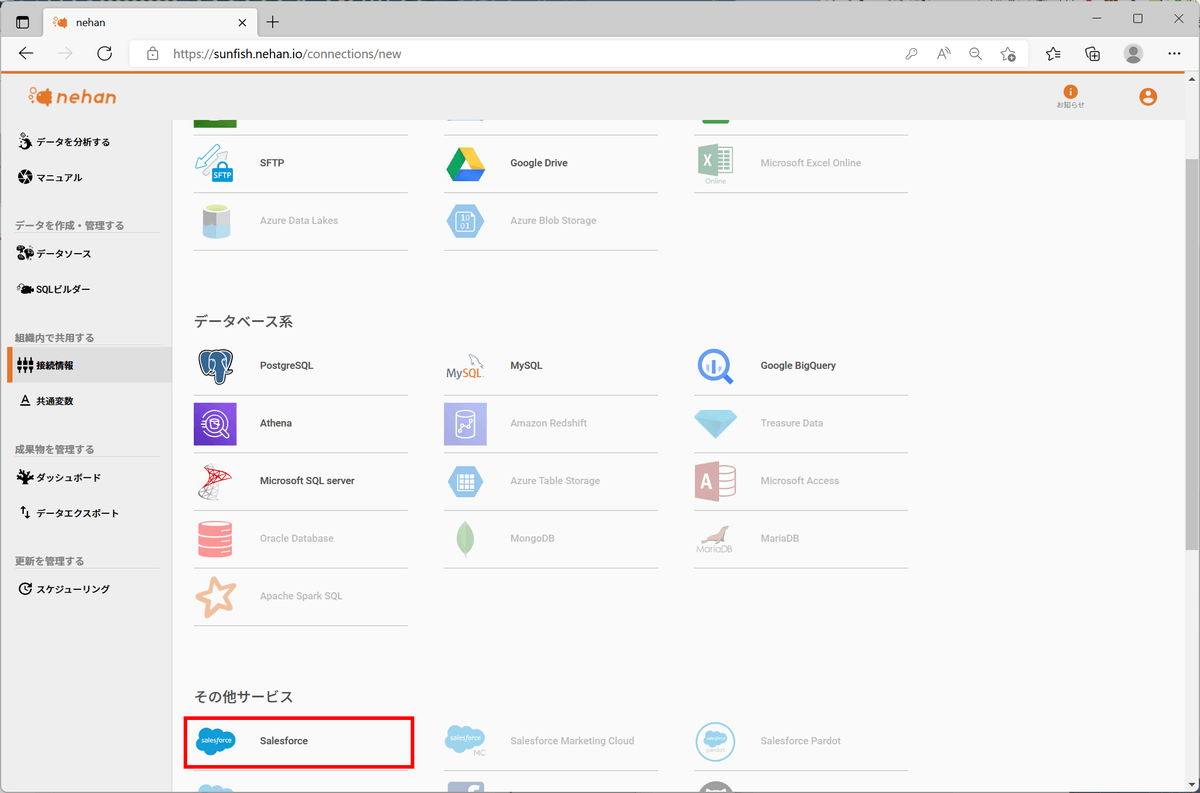Open the user account avatar icon
The width and height of the screenshot is (1200, 793).
1148,97
